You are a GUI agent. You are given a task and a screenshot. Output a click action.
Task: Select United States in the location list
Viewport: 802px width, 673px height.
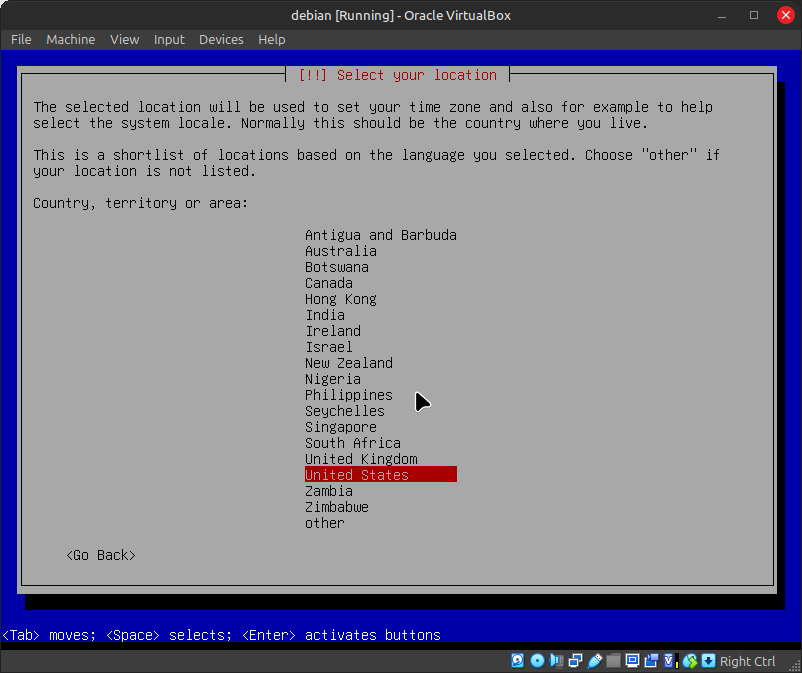tap(357, 475)
